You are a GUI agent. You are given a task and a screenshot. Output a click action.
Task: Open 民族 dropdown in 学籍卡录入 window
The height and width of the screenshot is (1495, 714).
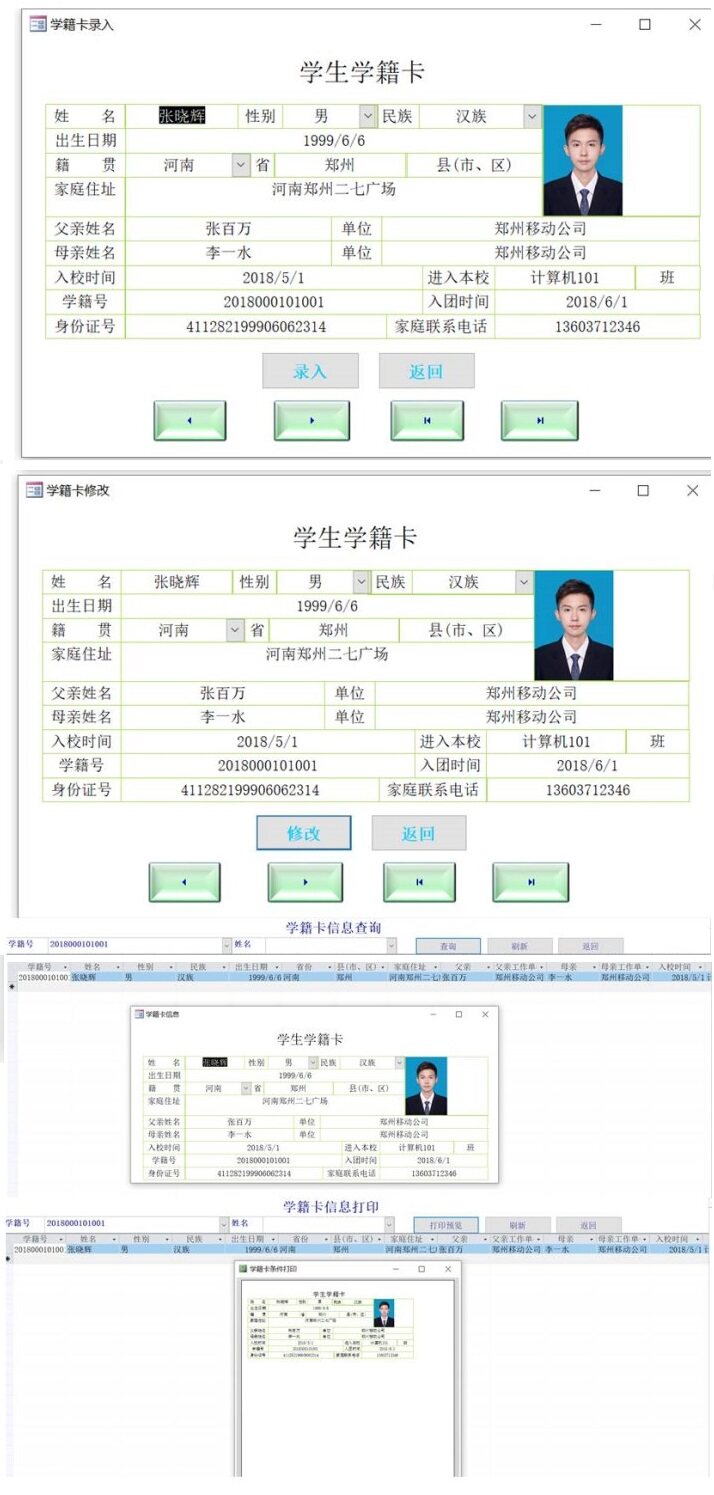[532, 117]
